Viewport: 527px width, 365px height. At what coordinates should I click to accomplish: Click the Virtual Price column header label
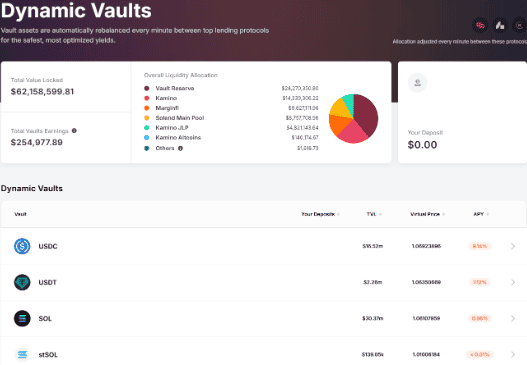[425, 214]
